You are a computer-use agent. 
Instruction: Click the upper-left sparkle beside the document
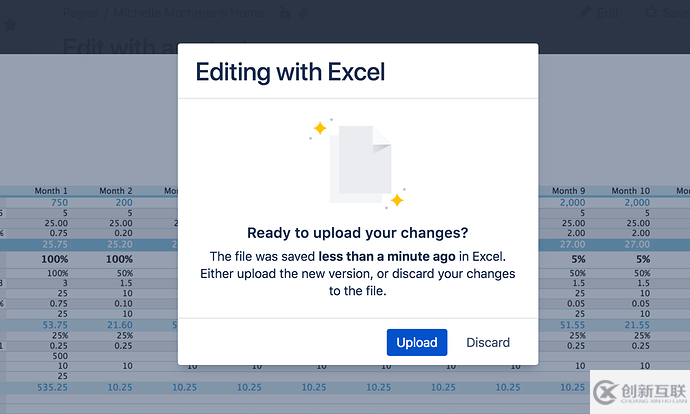point(320,128)
